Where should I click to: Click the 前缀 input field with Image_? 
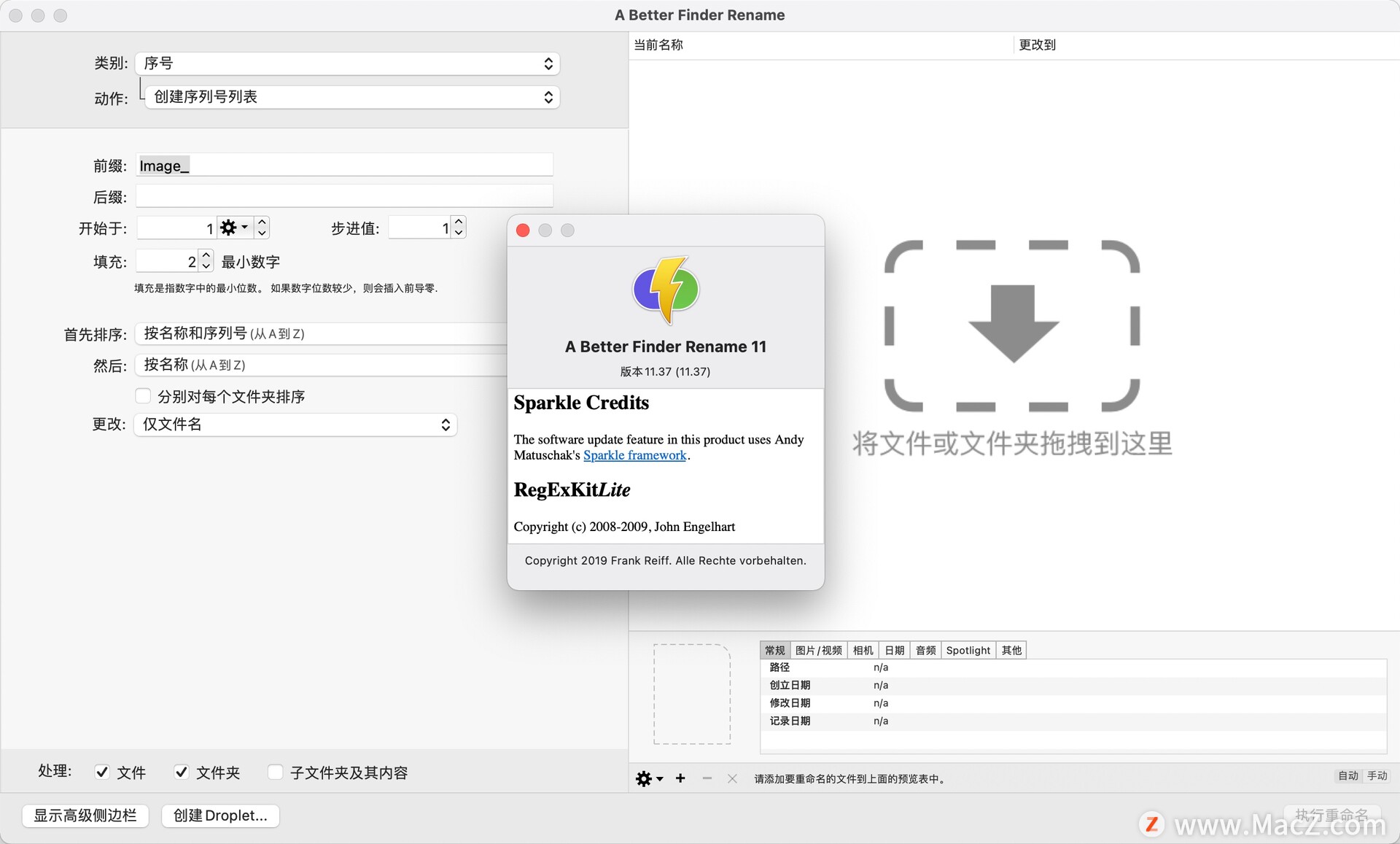[x=344, y=166]
